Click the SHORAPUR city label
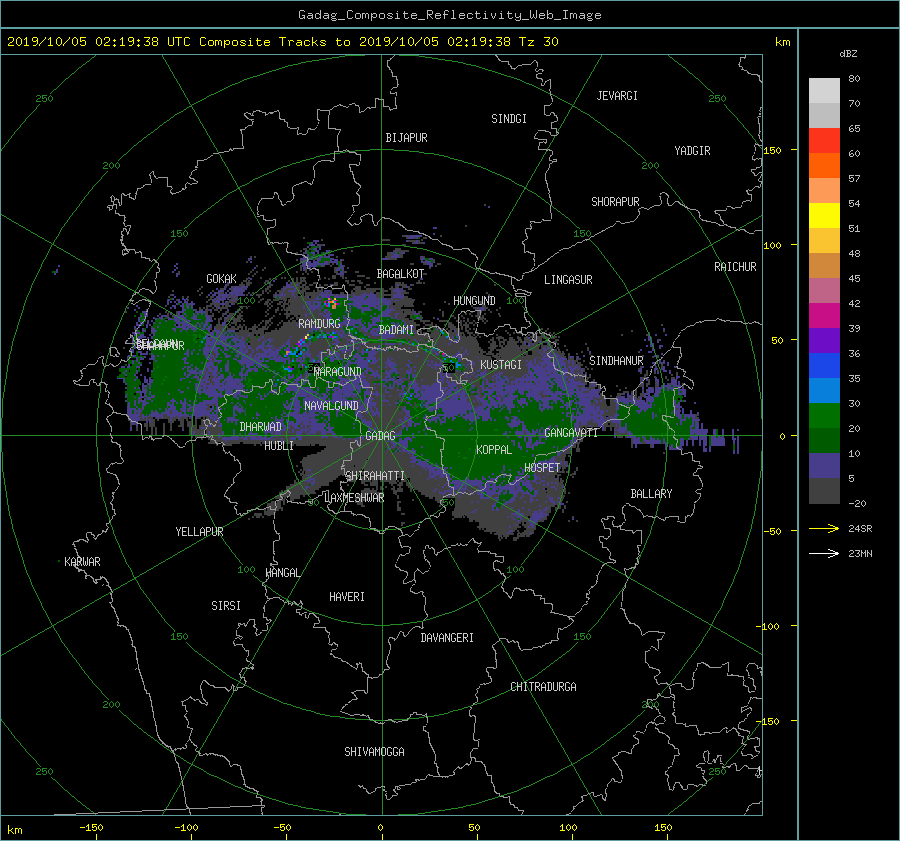900x841 pixels. (x=615, y=202)
